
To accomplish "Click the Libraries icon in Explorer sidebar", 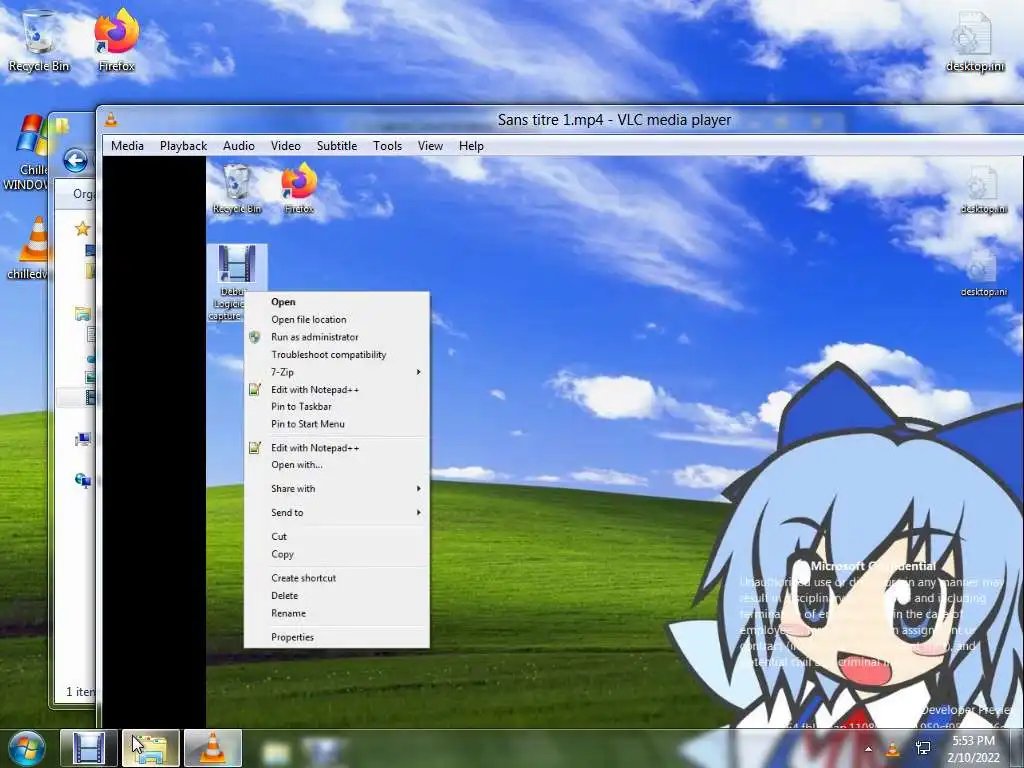I will click(82, 314).
